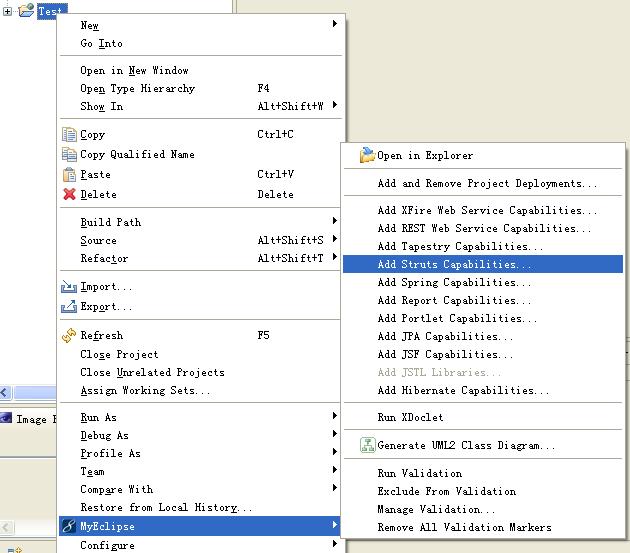Open the Build Path submenu arrow
Screen dimensions: 630x553
[335, 221]
